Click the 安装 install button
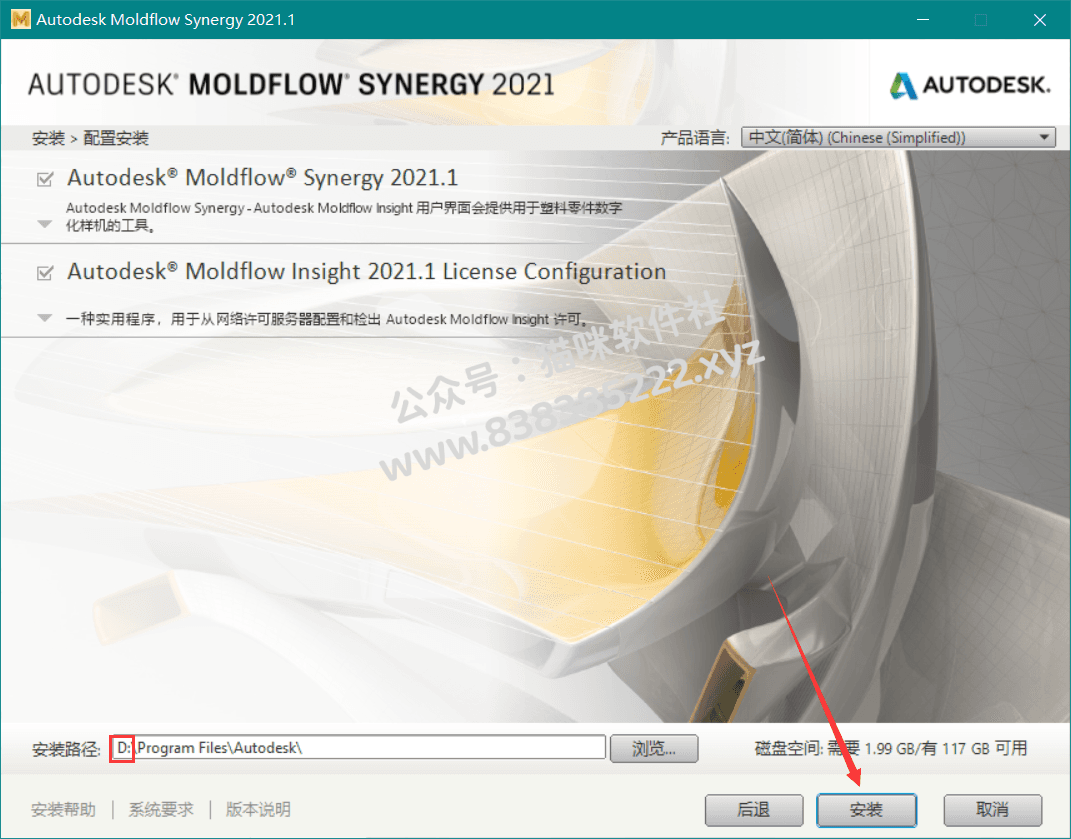Screen dimensions: 1071x839 pyautogui.click(x=866, y=810)
